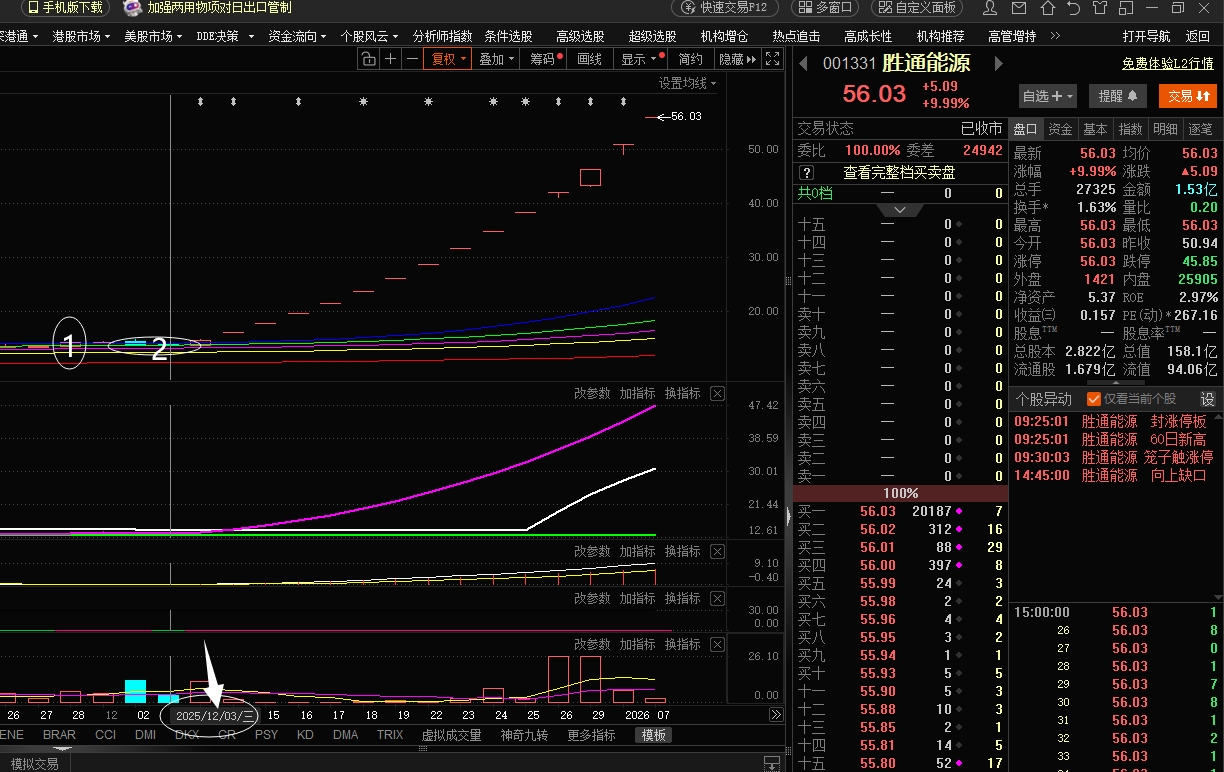Open 叠加 overlay dropdown
The height and width of the screenshot is (772, 1224).
click(x=496, y=59)
